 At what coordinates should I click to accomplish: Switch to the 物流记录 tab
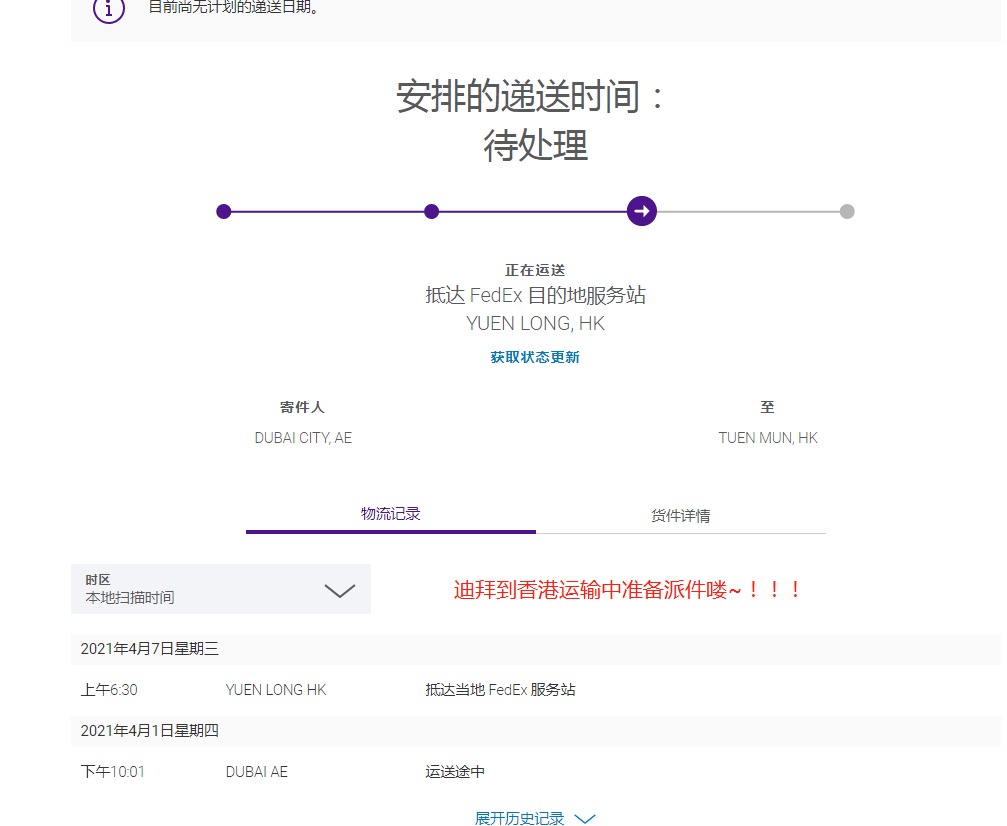coord(390,514)
